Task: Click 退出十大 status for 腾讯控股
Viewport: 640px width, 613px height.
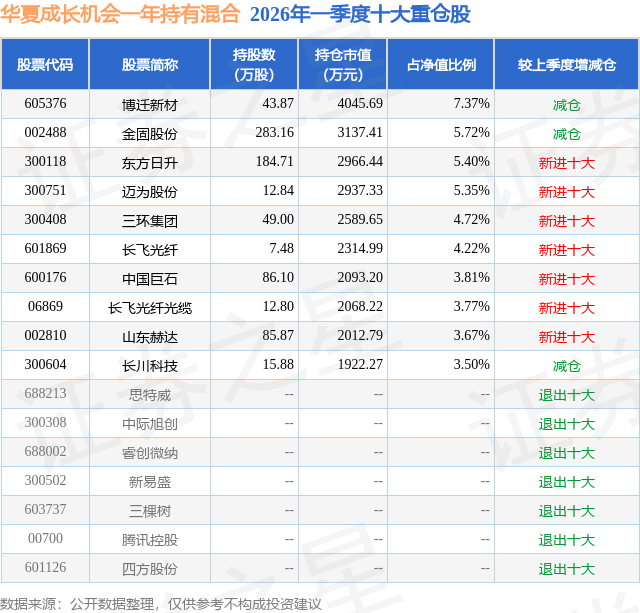Action: 567,540
